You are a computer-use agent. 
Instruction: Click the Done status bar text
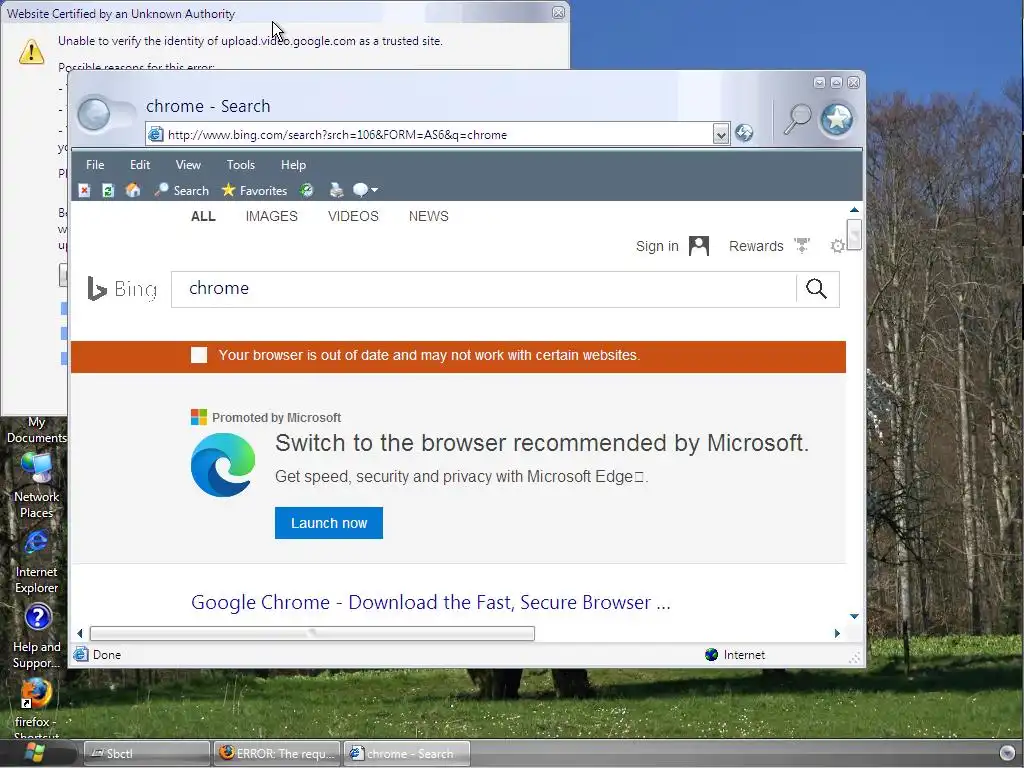(x=106, y=654)
